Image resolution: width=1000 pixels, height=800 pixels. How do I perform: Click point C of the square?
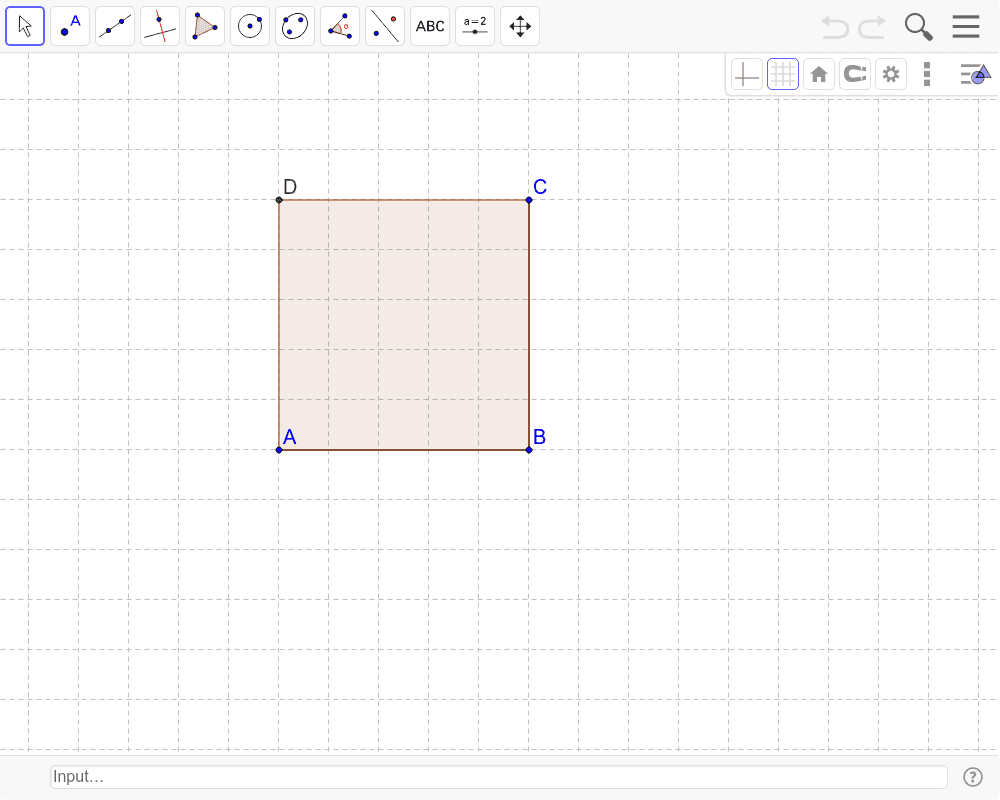(529, 200)
